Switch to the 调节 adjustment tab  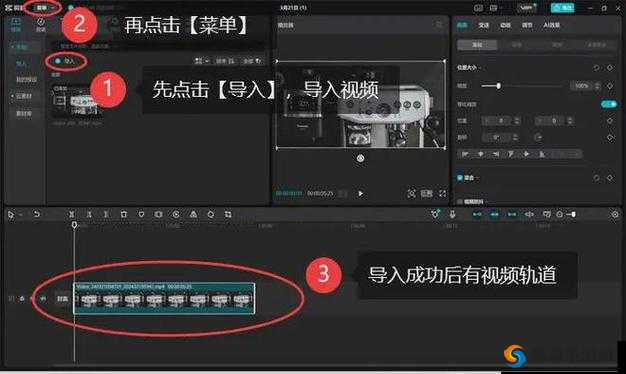(x=527, y=25)
